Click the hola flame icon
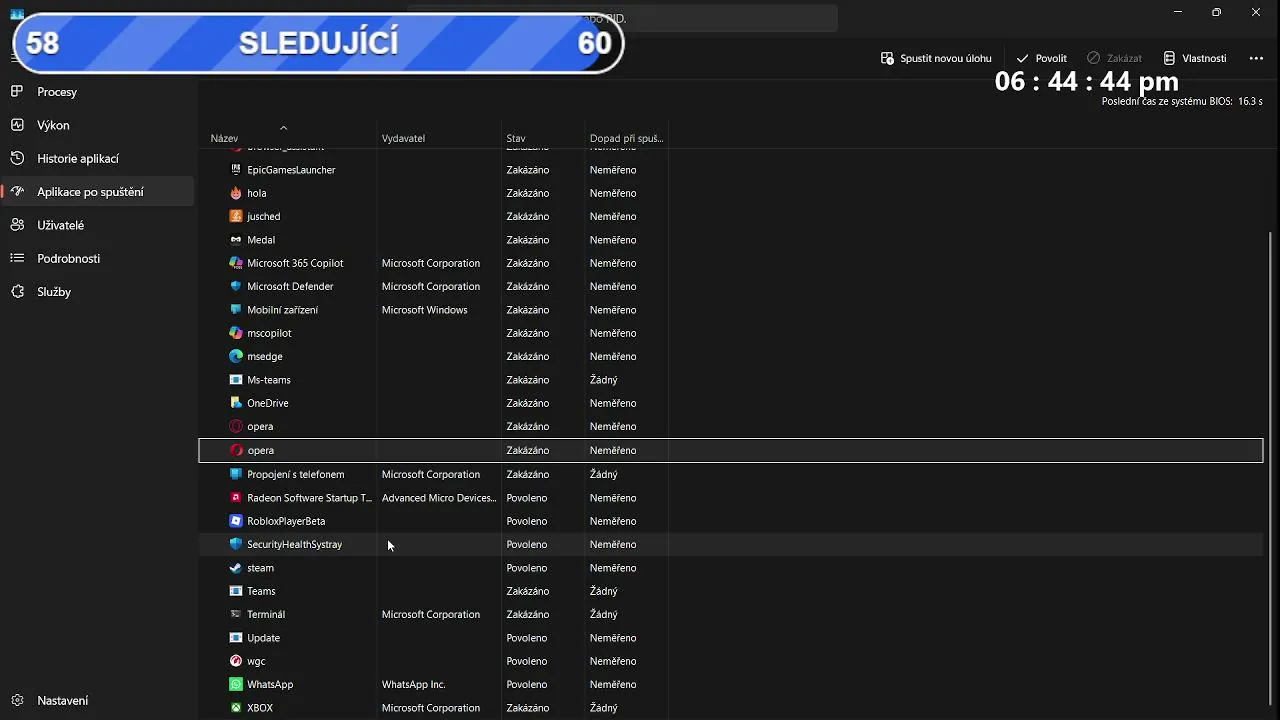This screenshot has width=1280, height=720. [236, 193]
